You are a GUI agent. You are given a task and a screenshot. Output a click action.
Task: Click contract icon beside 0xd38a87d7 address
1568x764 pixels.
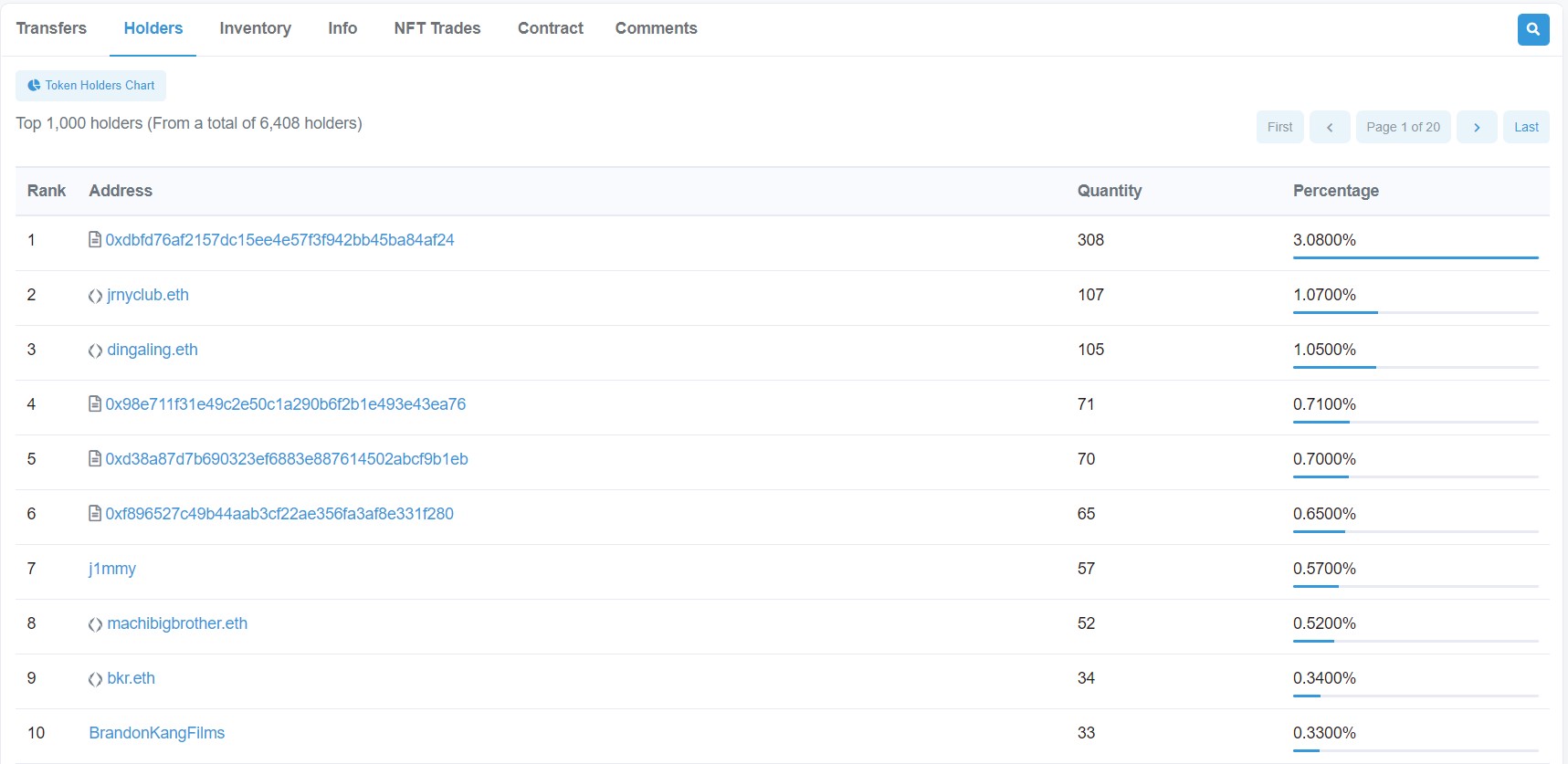click(x=95, y=459)
